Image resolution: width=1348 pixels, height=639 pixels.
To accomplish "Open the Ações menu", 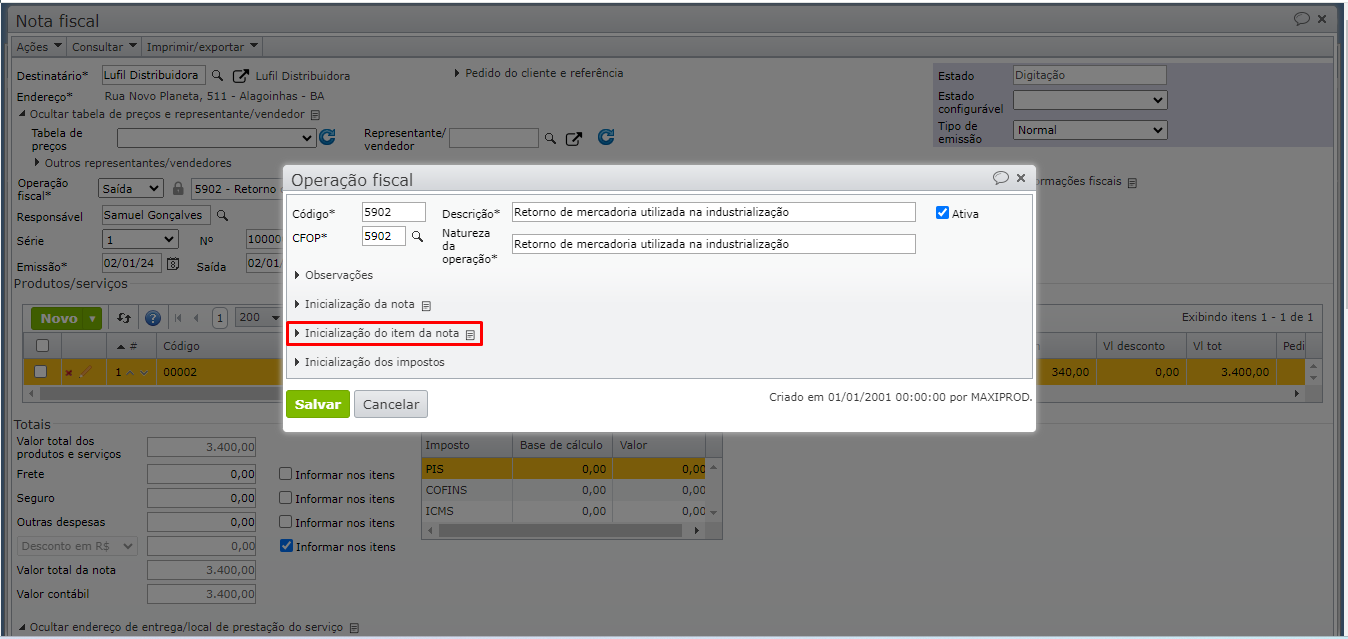I will 39,47.
